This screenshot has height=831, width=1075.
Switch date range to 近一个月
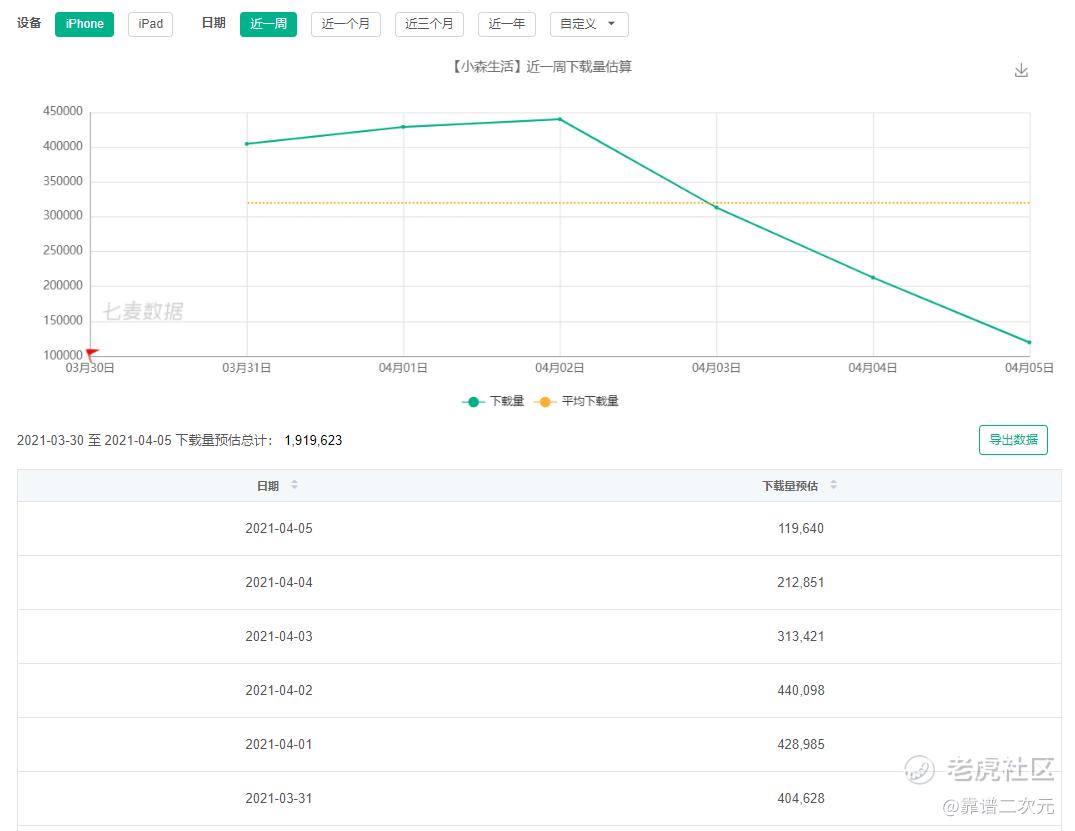[x=346, y=24]
